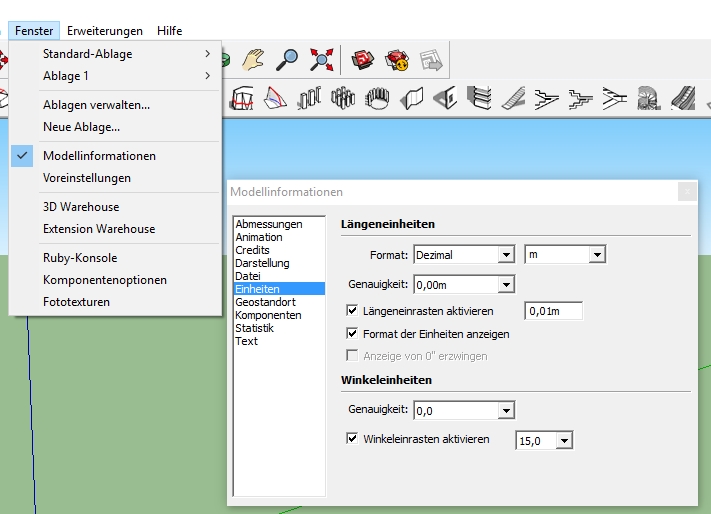Screen dimensions: 711x514
Task: Click the Extension Warehouse ruby gem toolbar icon
Action: click(x=397, y=60)
